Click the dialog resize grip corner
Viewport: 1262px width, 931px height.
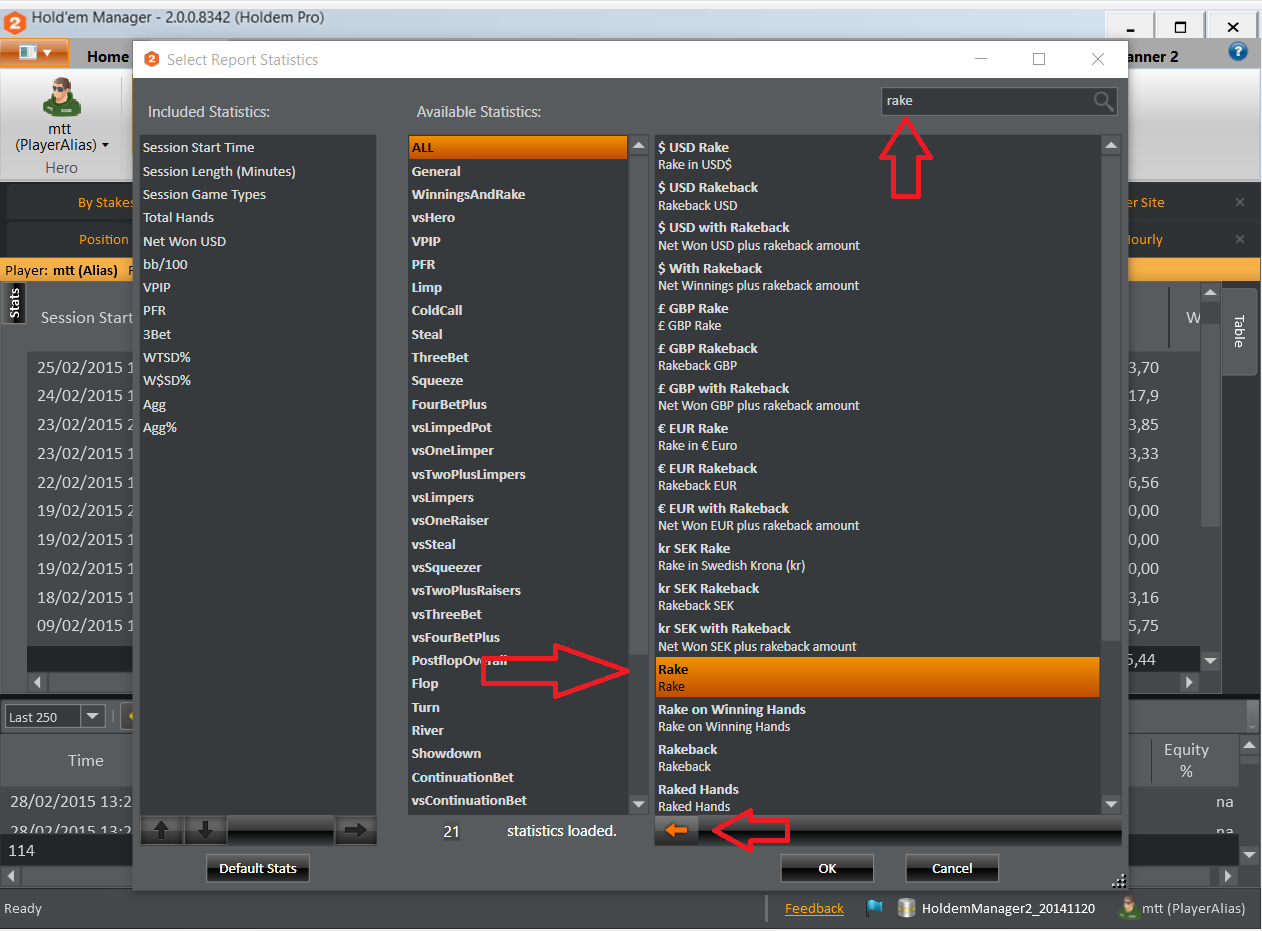point(1119,880)
